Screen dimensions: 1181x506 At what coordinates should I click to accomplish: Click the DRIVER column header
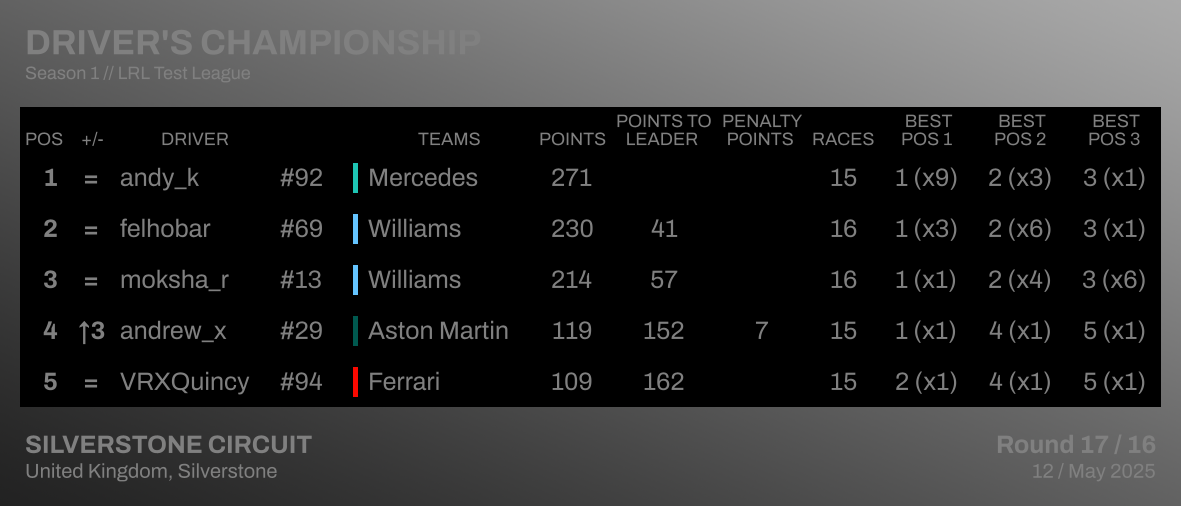[x=195, y=139]
